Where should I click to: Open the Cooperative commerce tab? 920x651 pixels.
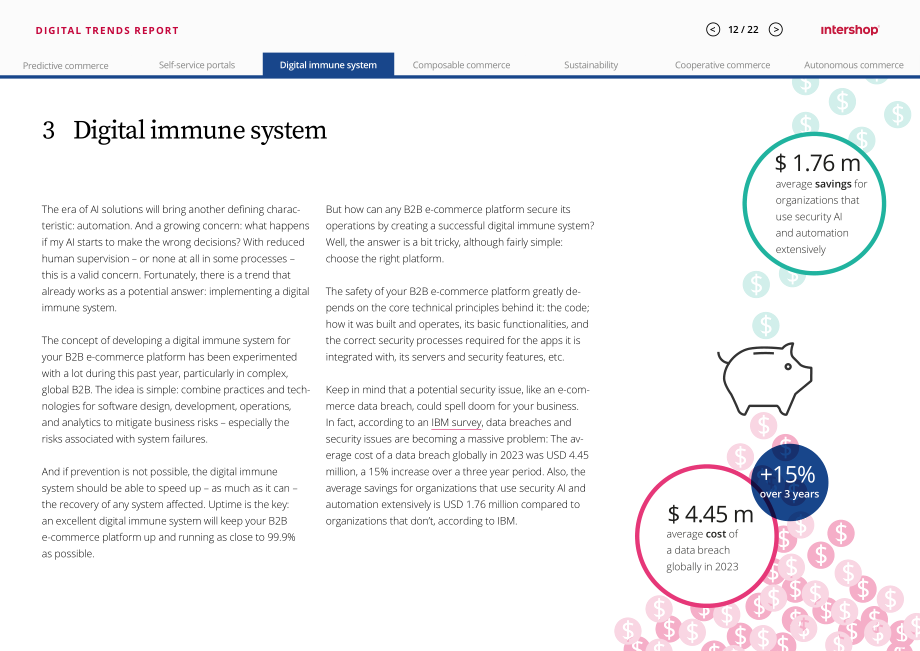pyautogui.click(x=722, y=65)
